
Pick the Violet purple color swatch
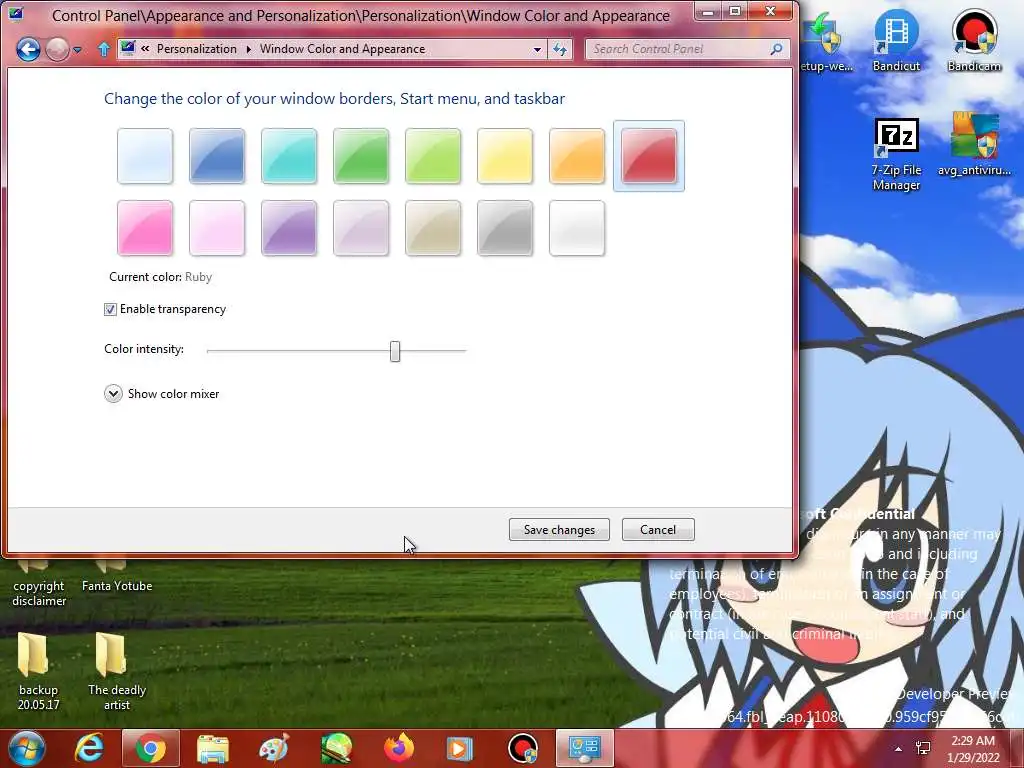(289, 228)
